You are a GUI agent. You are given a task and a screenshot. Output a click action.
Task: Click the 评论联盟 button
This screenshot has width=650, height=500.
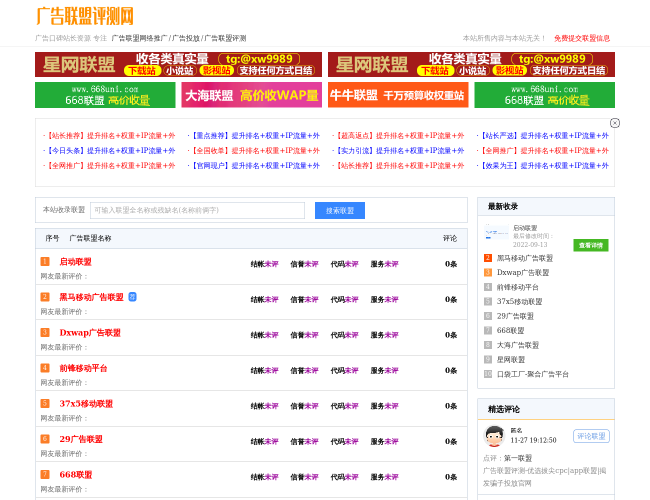pyautogui.click(x=591, y=436)
